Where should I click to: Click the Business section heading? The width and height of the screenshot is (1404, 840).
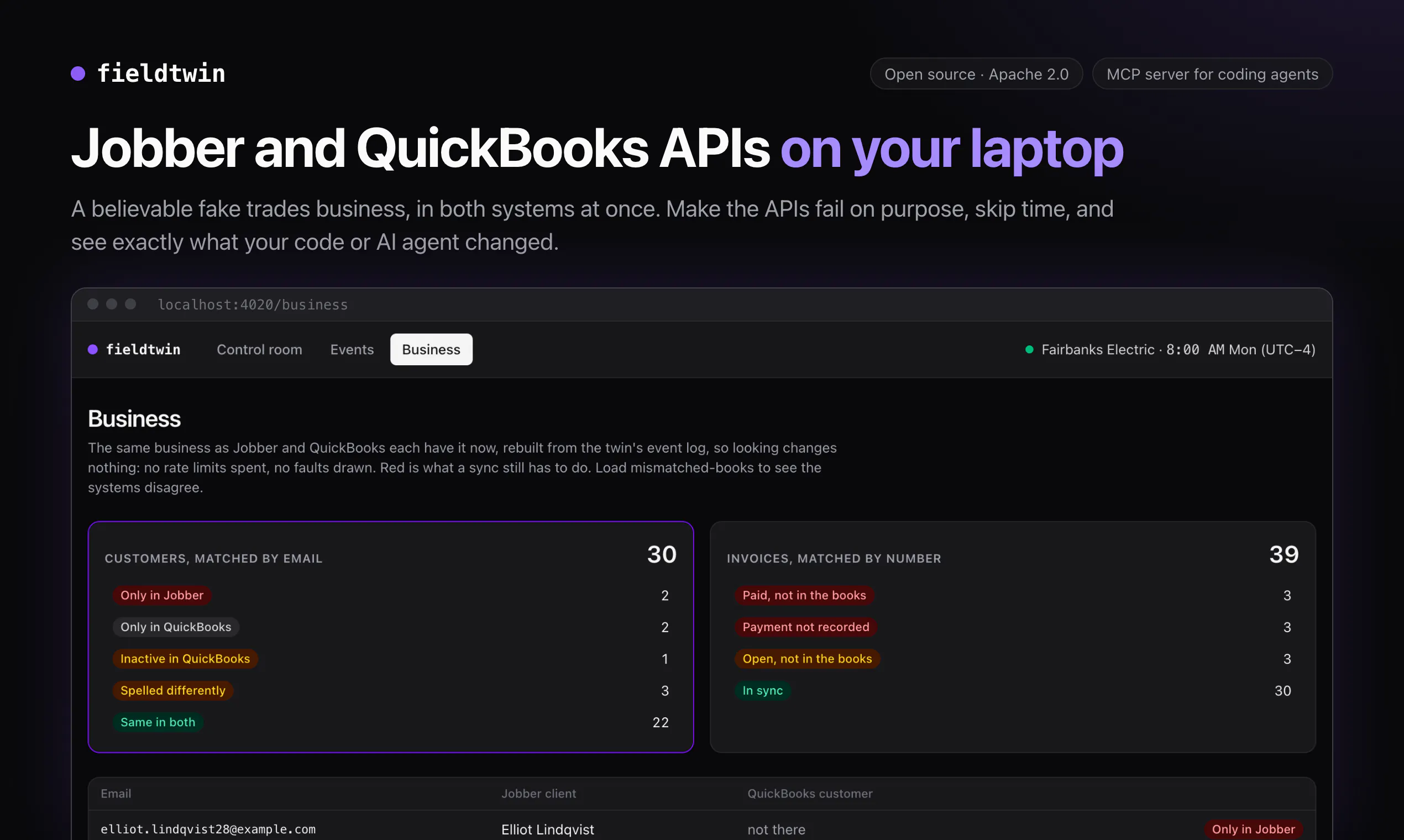[x=134, y=419]
